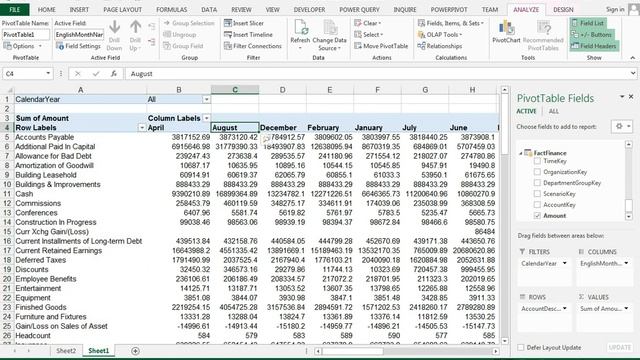Open the Select dropdown in Actions

click(x=369, y=35)
